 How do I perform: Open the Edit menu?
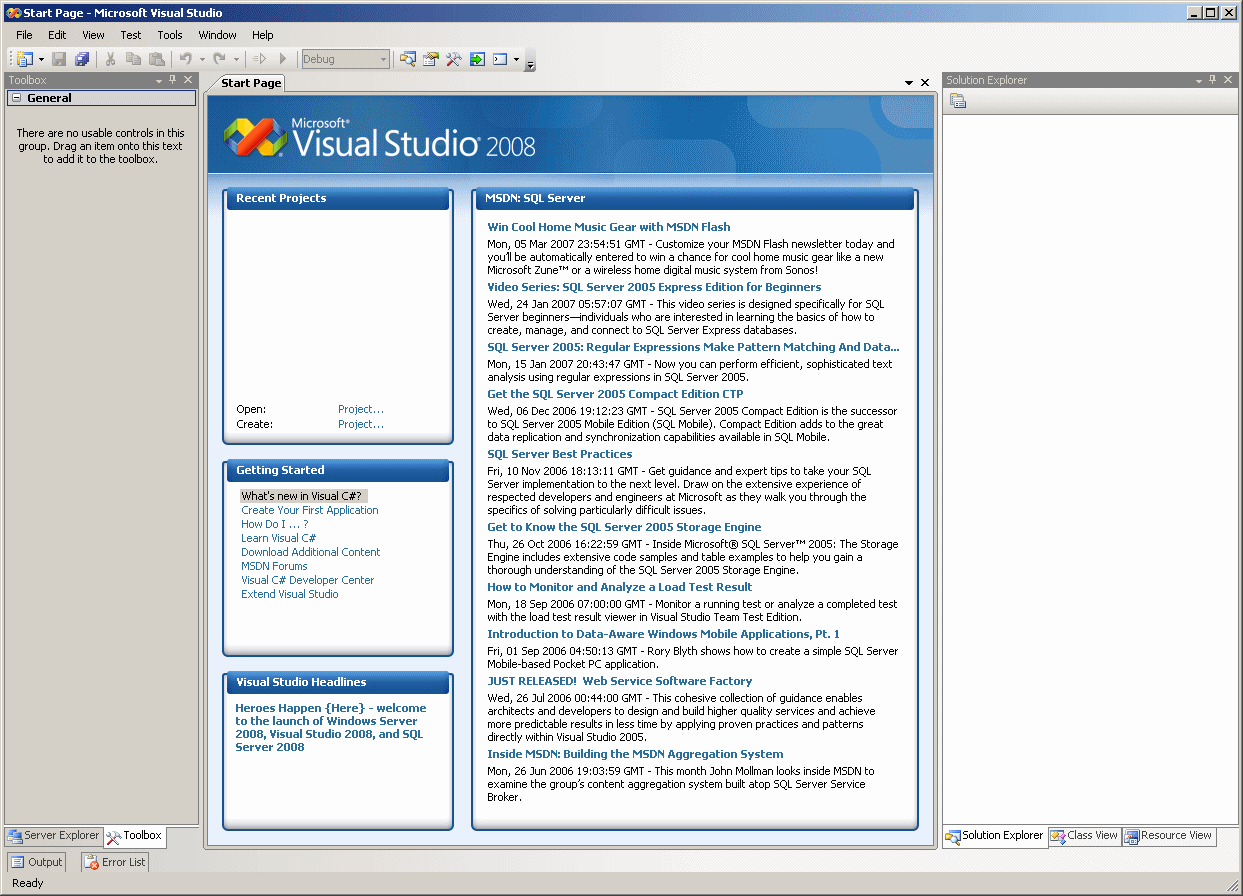click(57, 35)
